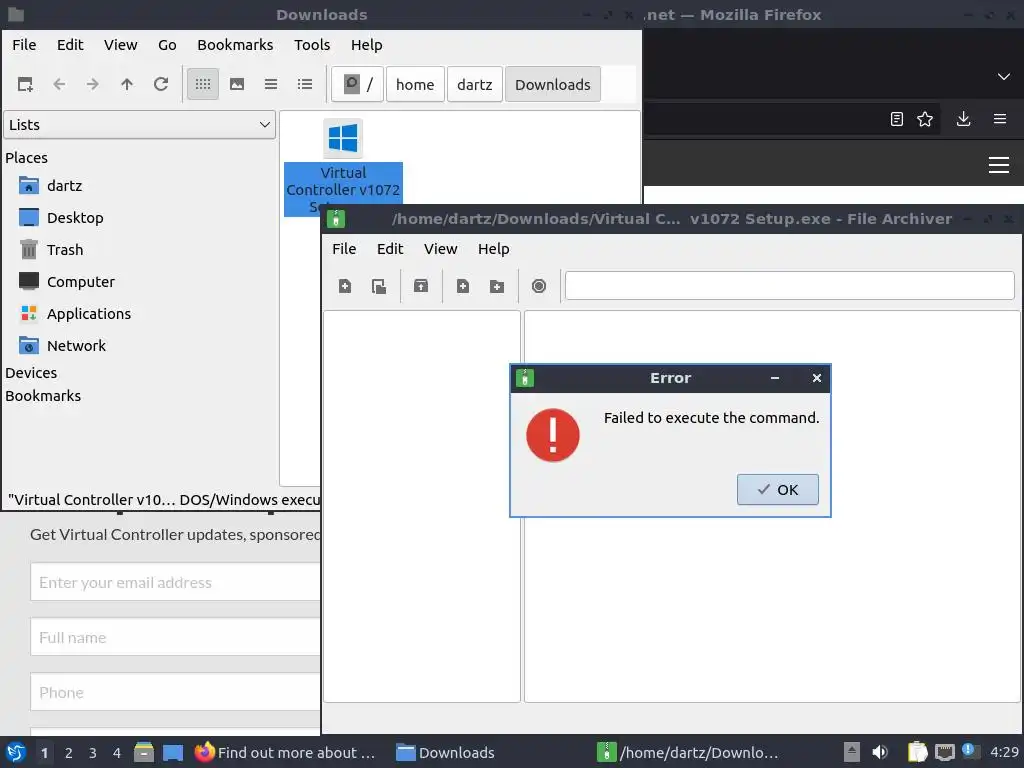Click add folder icon in File Archiver
This screenshot has width=1024, height=768.
pyautogui.click(x=497, y=286)
